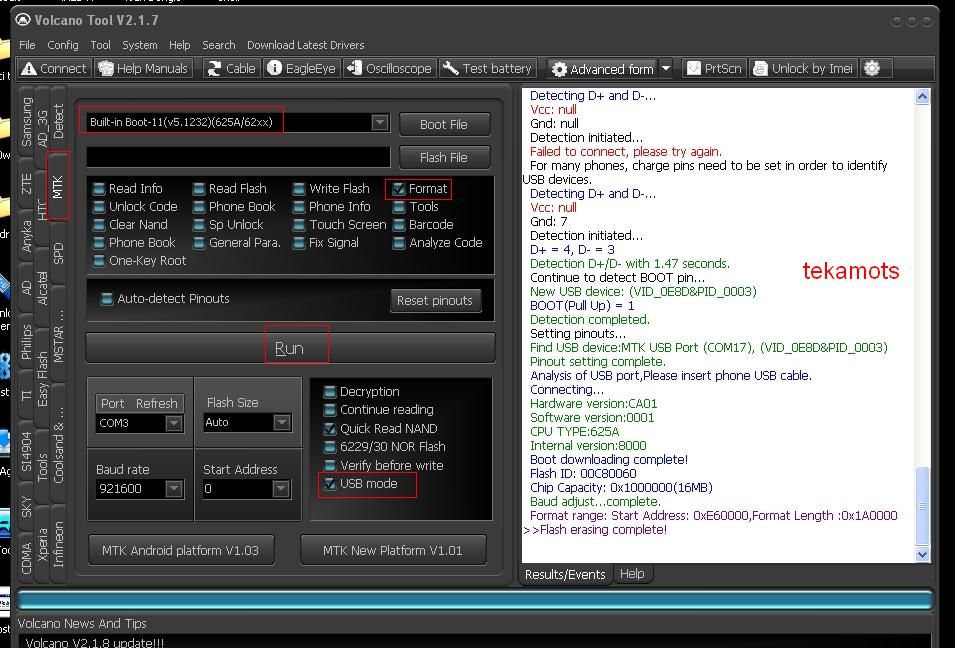
Task: Click the settings gear toolbar icon
Action: 872,68
